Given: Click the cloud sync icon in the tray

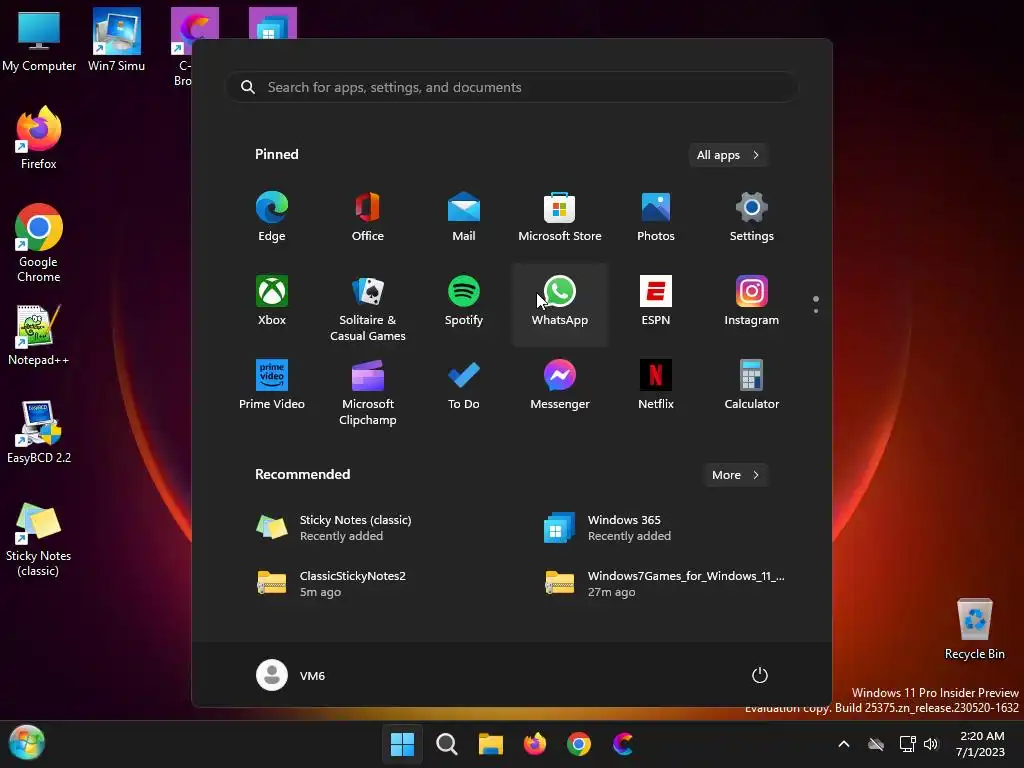Looking at the screenshot, I should tap(876, 744).
